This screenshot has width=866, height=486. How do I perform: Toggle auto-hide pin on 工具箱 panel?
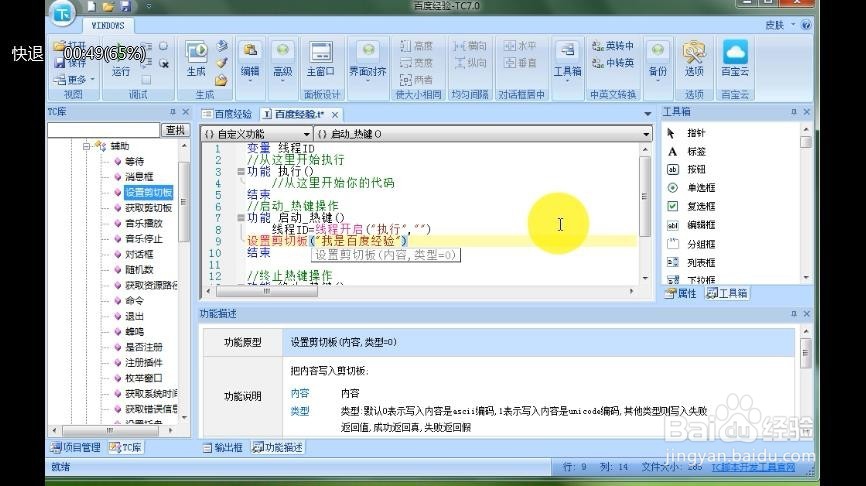794,112
